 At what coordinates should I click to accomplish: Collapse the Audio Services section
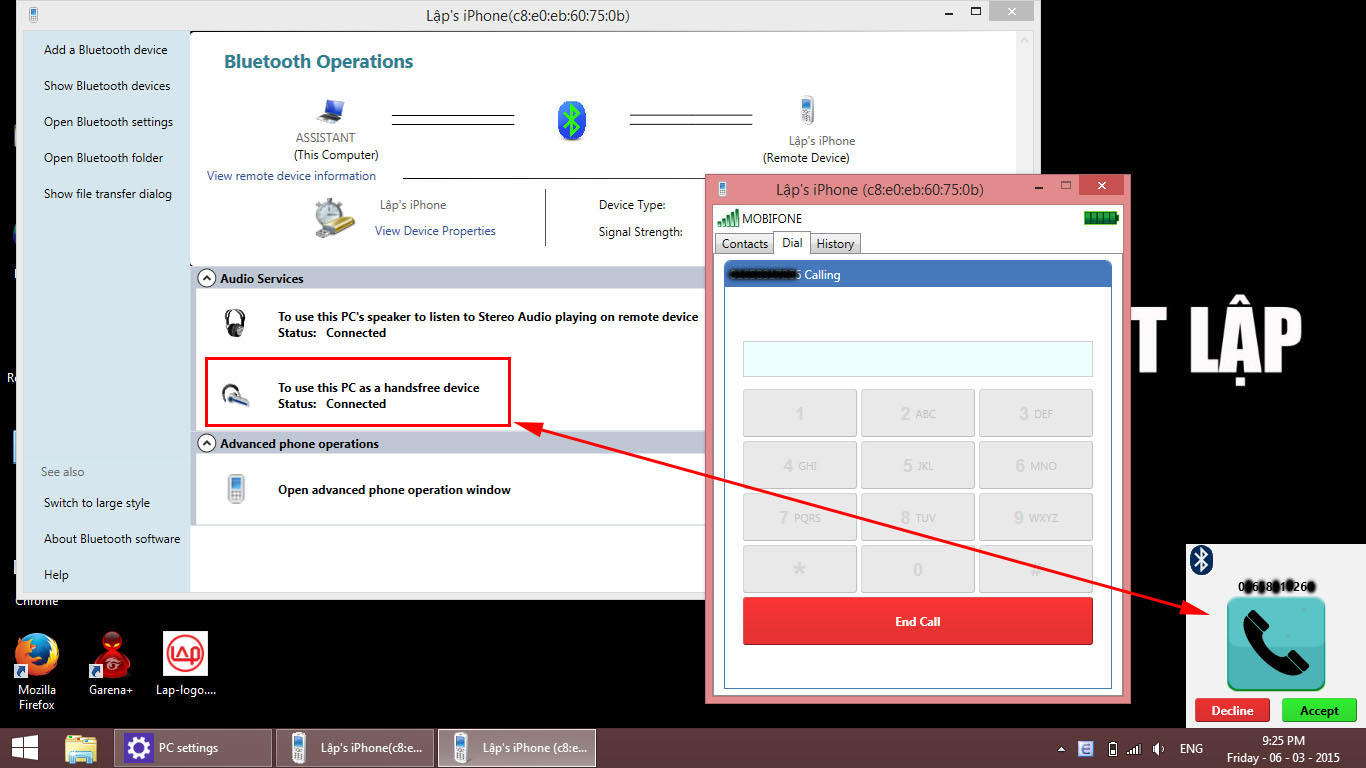tap(206, 278)
